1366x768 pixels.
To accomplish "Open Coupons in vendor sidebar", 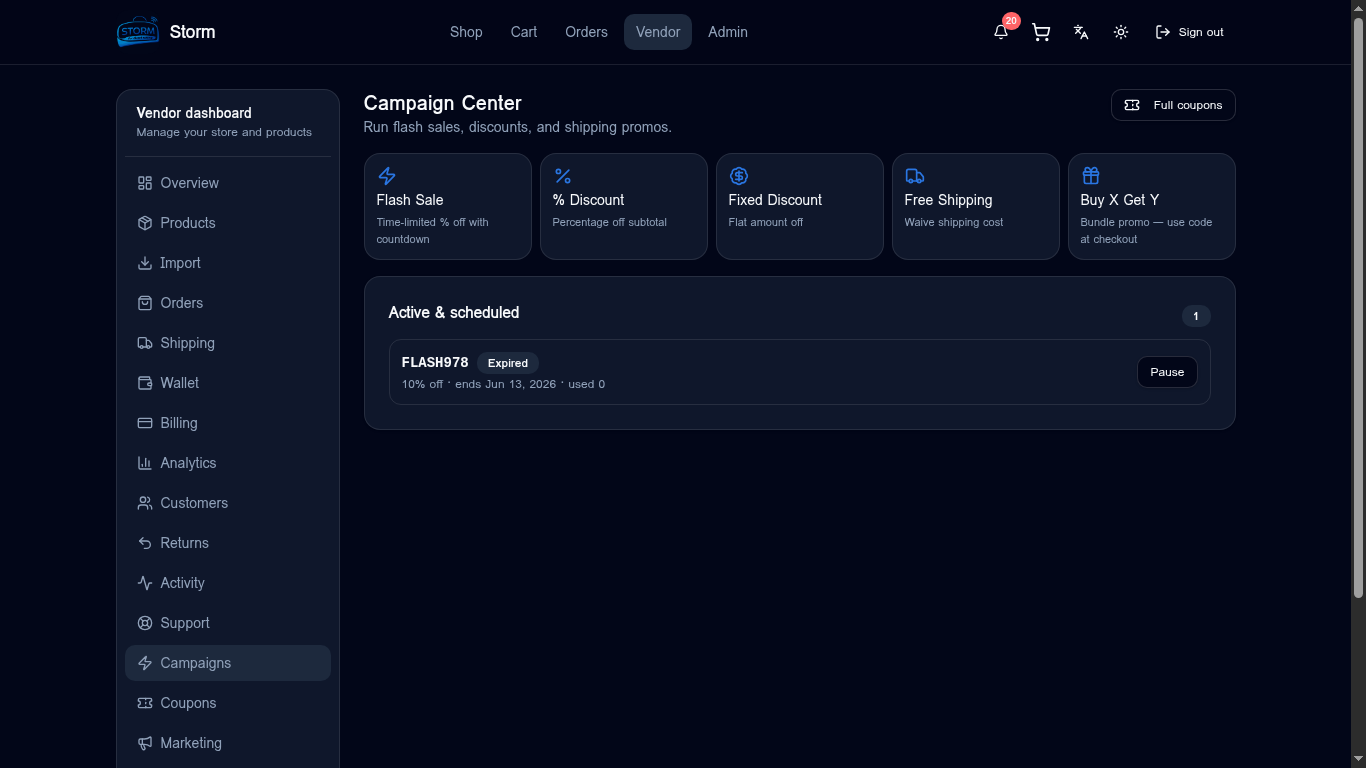I will coord(228,703).
